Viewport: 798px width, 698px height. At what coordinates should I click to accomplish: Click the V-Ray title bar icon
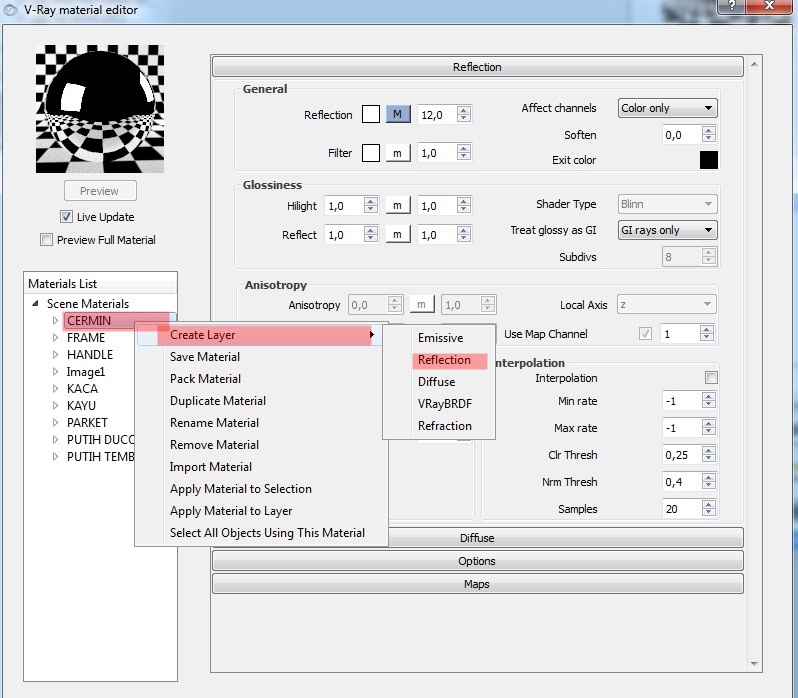[x=10, y=10]
